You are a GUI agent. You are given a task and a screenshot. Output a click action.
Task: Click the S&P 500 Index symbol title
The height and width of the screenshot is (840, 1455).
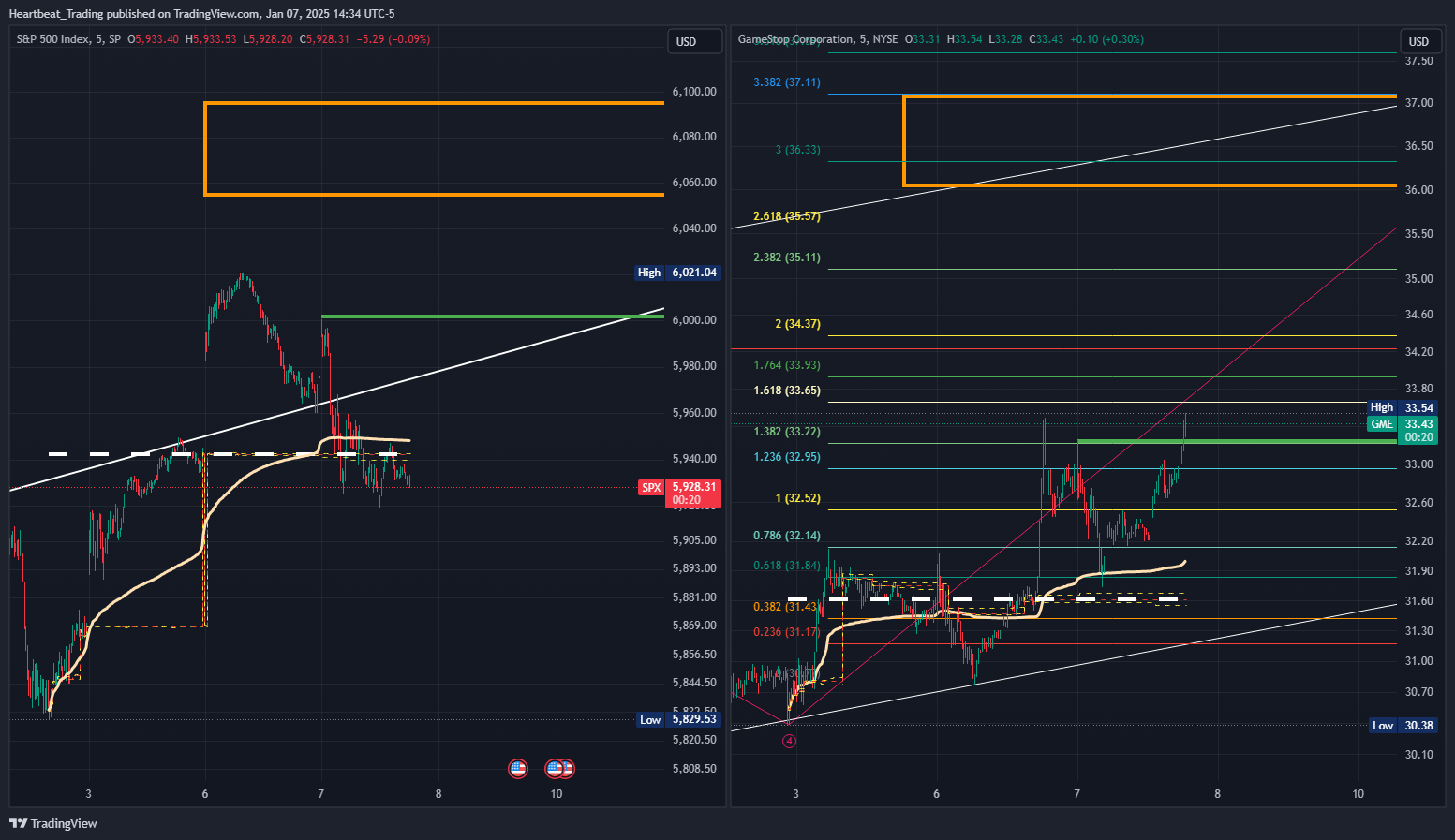pos(68,39)
